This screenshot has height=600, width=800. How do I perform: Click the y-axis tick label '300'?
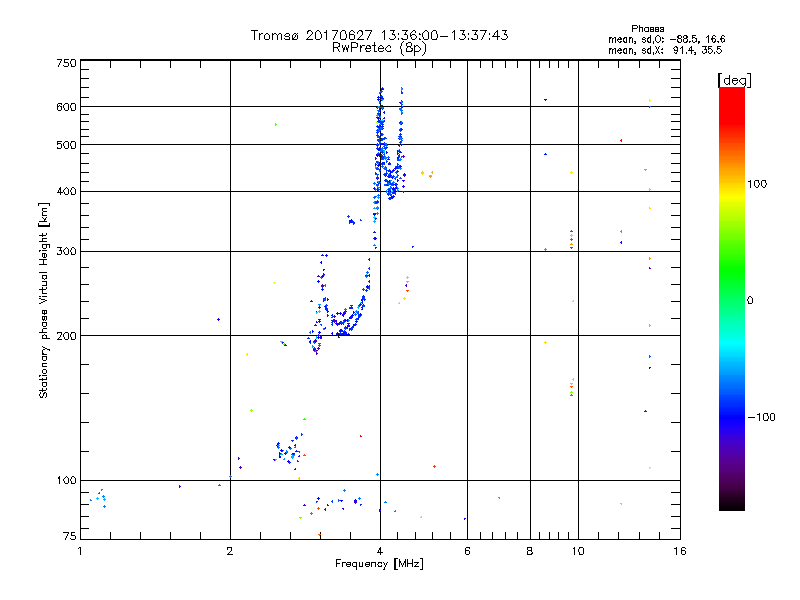pyautogui.click(x=66, y=252)
